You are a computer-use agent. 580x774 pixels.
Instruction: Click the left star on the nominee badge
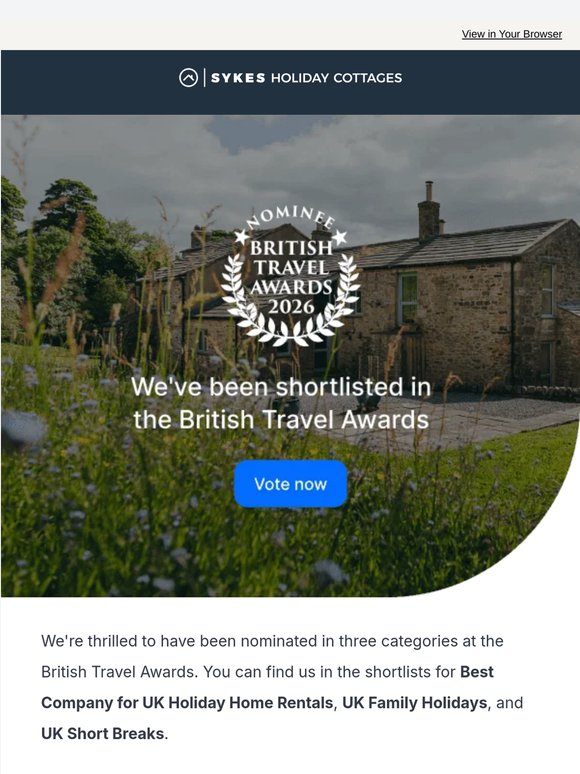point(241,236)
